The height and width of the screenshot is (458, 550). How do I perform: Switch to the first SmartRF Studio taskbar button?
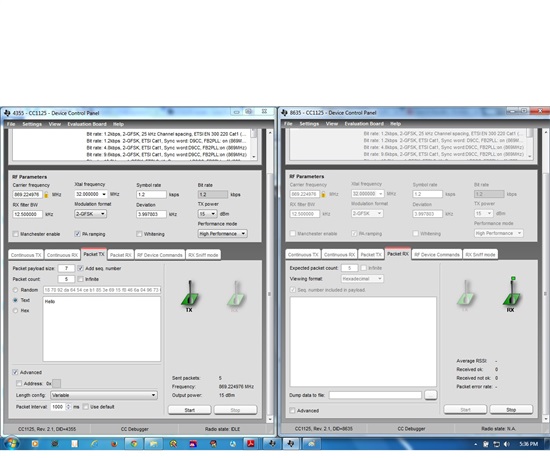click(272, 444)
